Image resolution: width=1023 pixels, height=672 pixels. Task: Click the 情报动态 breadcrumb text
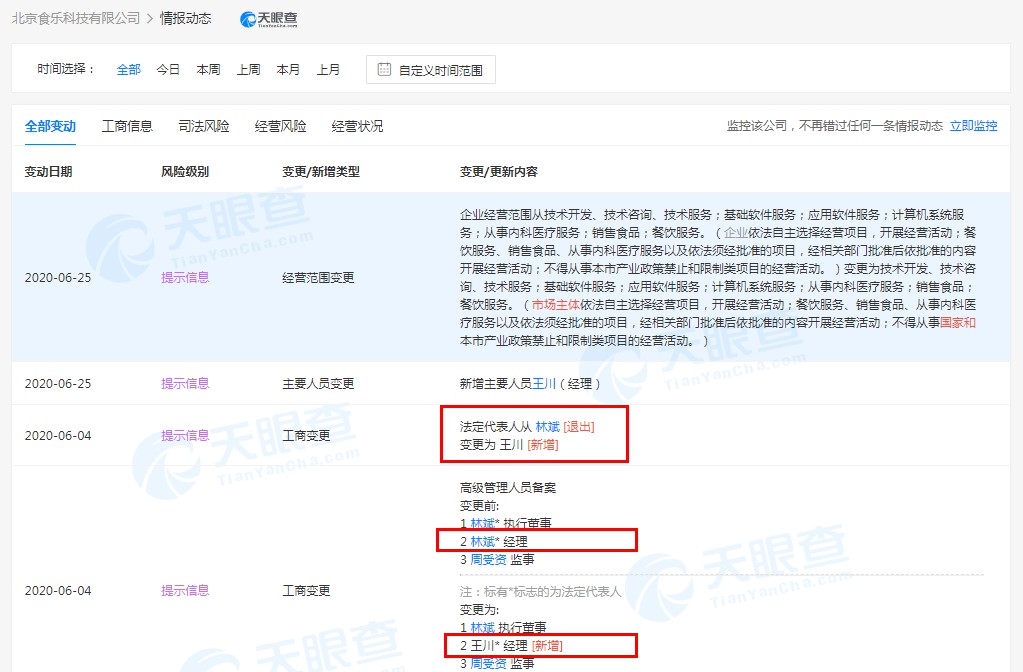[186, 18]
